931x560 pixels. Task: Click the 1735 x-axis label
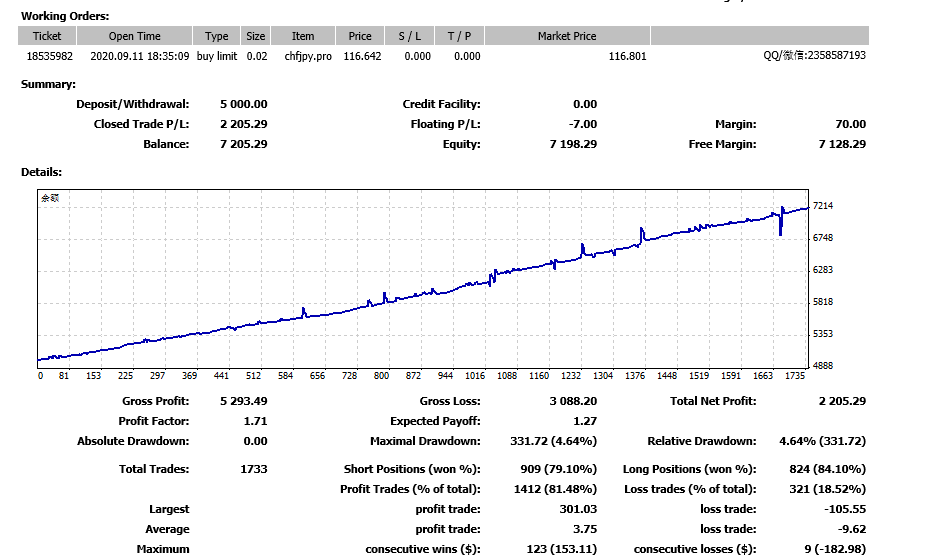click(795, 375)
